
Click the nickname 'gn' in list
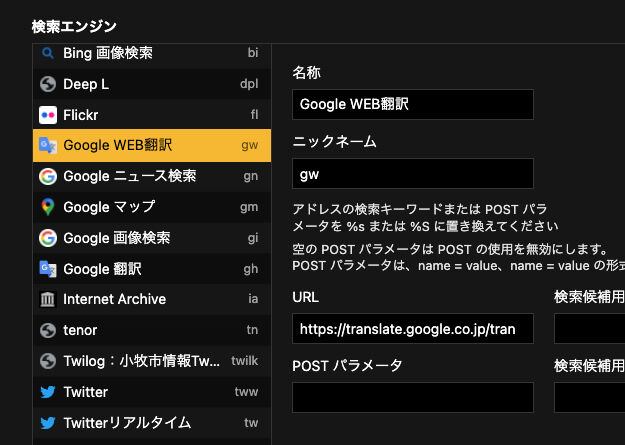(x=251, y=176)
